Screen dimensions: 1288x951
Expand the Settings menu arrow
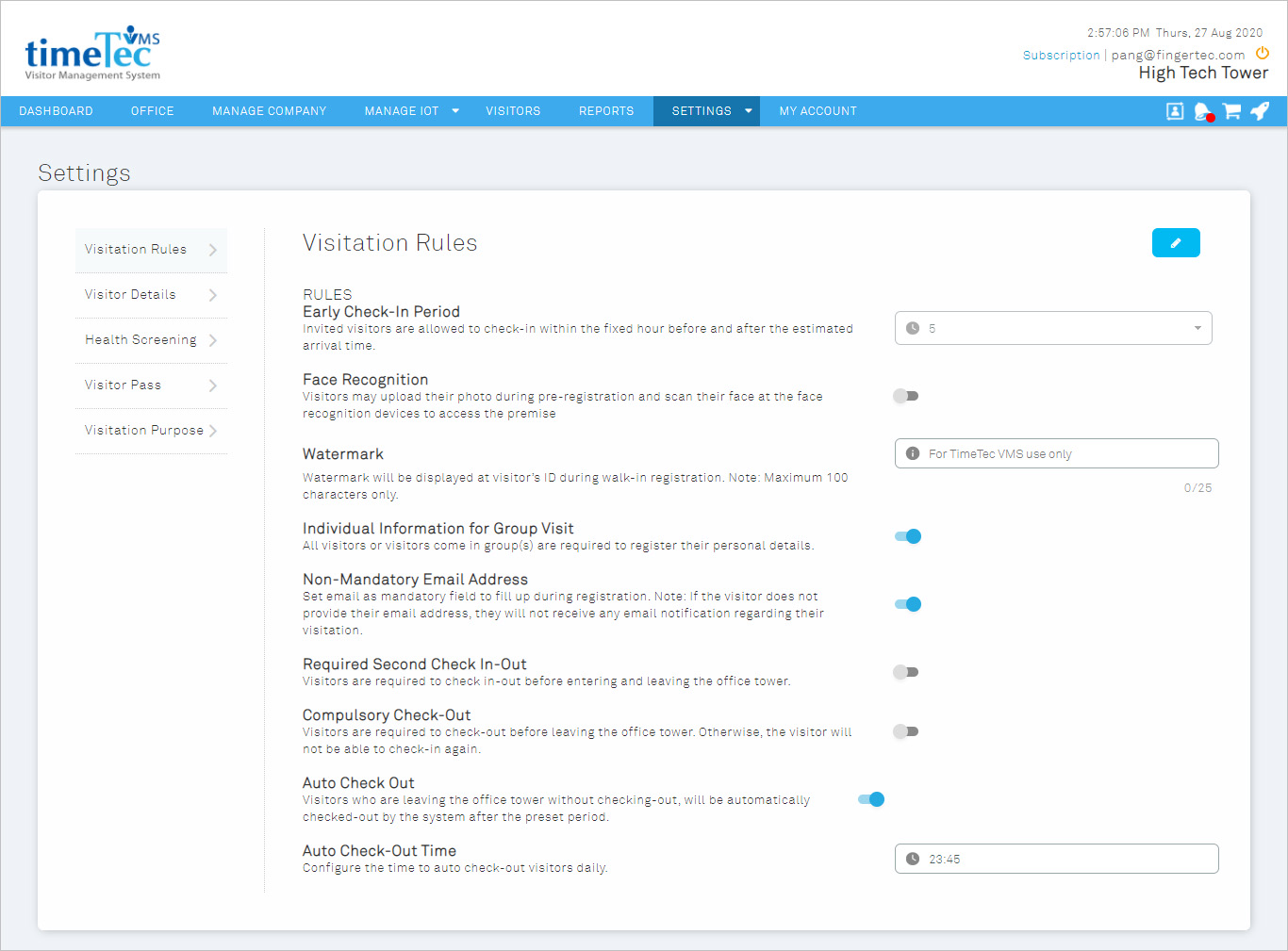tap(749, 111)
